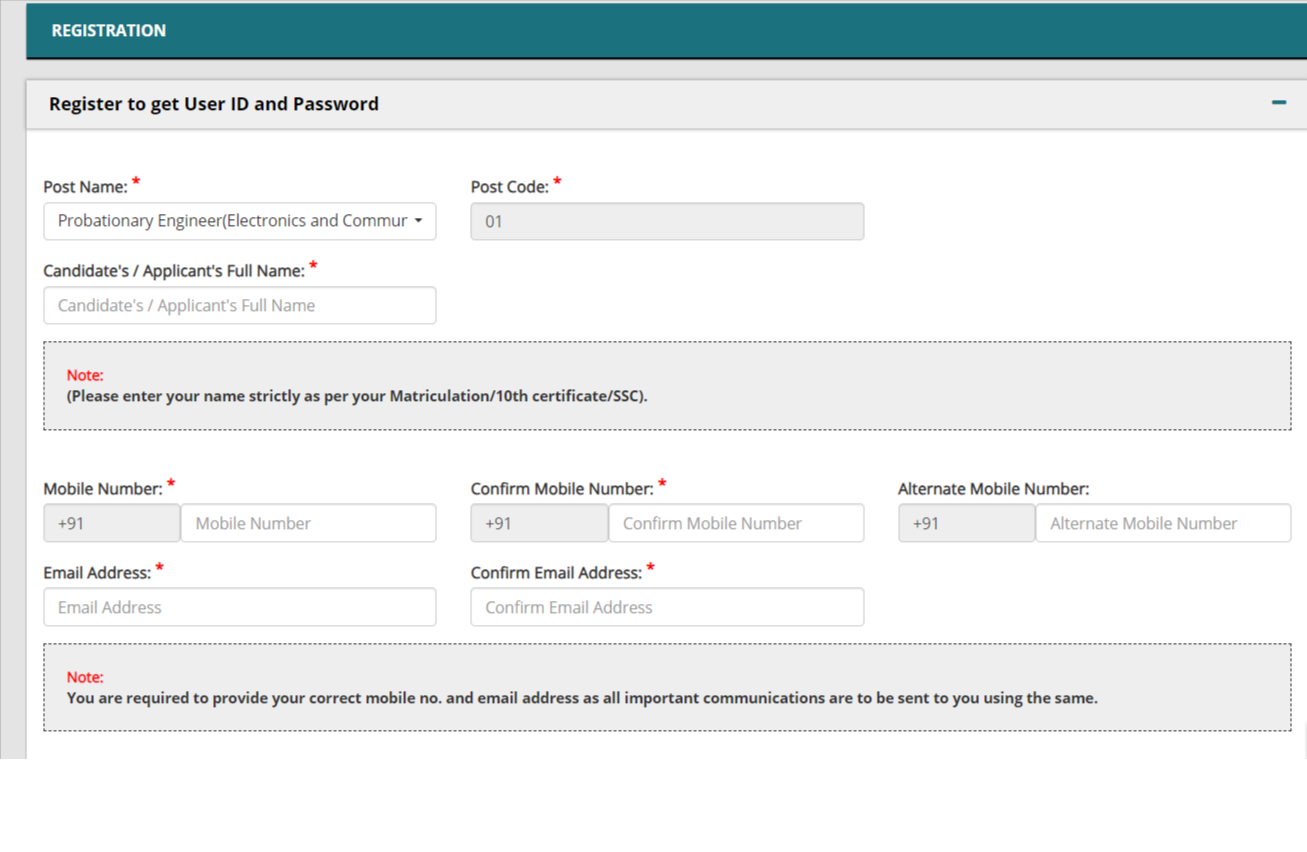Click the note about Matriculation certificate name
Image resolution: width=1307 pixels, height=852 pixels.
pos(357,396)
